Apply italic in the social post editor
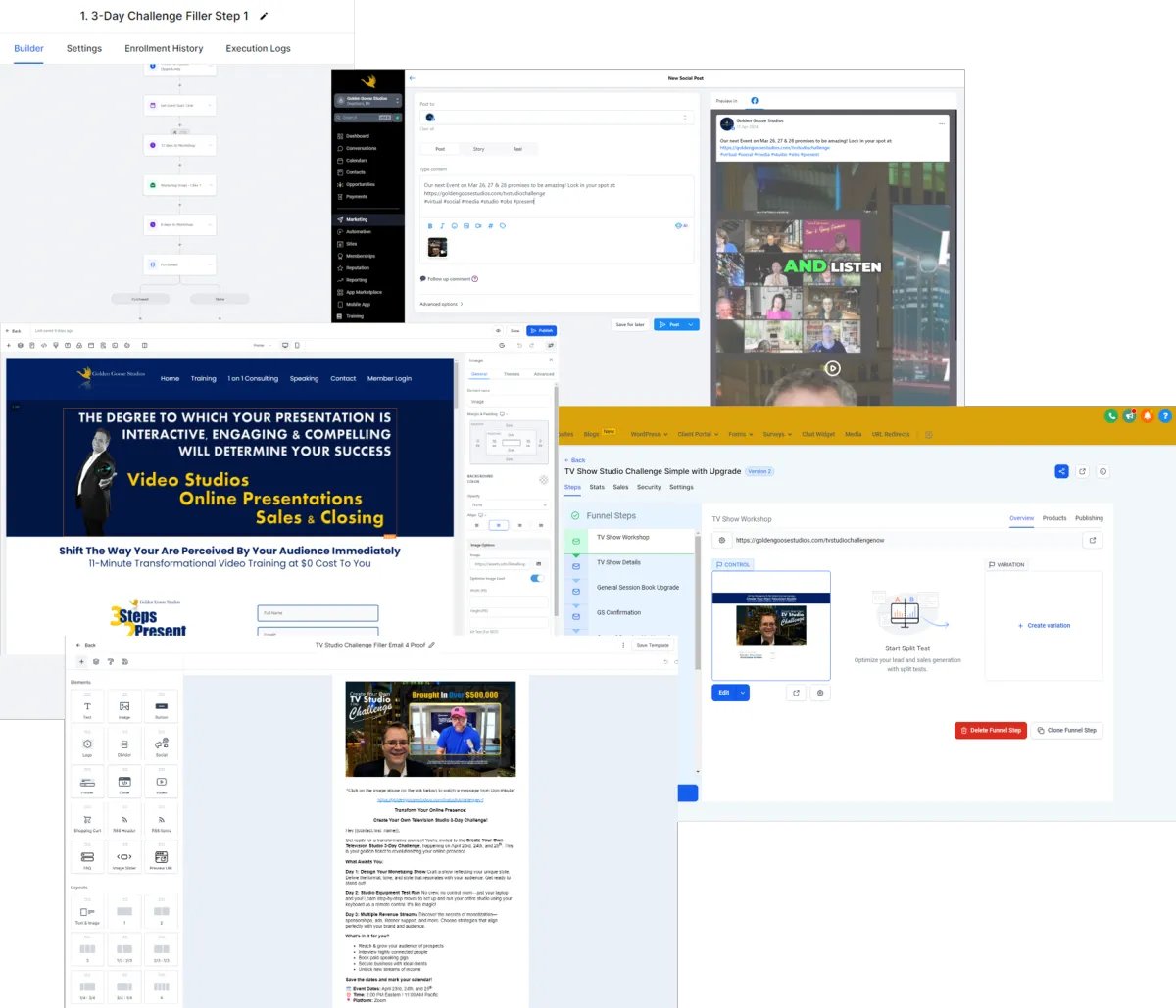 pos(442,226)
